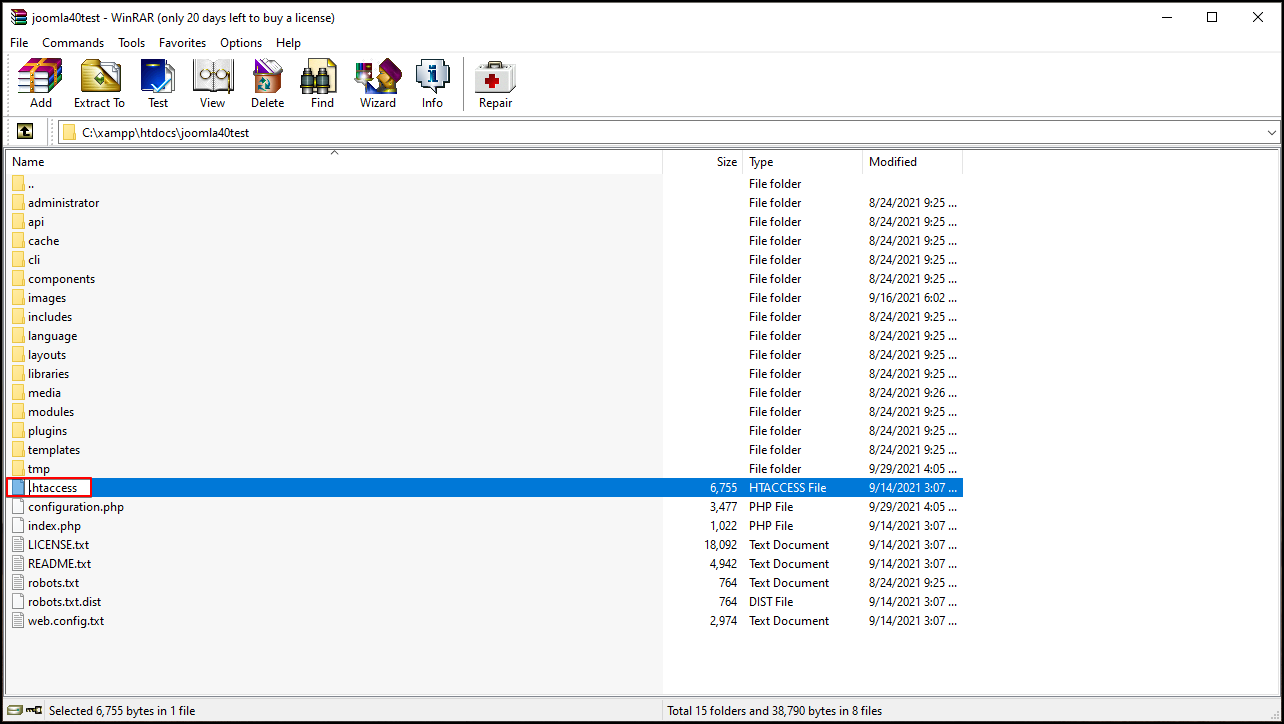Image resolution: width=1284 pixels, height=724 pixels.
Task: Select the parent '..' folder row
Action: [x=485, y=184]
